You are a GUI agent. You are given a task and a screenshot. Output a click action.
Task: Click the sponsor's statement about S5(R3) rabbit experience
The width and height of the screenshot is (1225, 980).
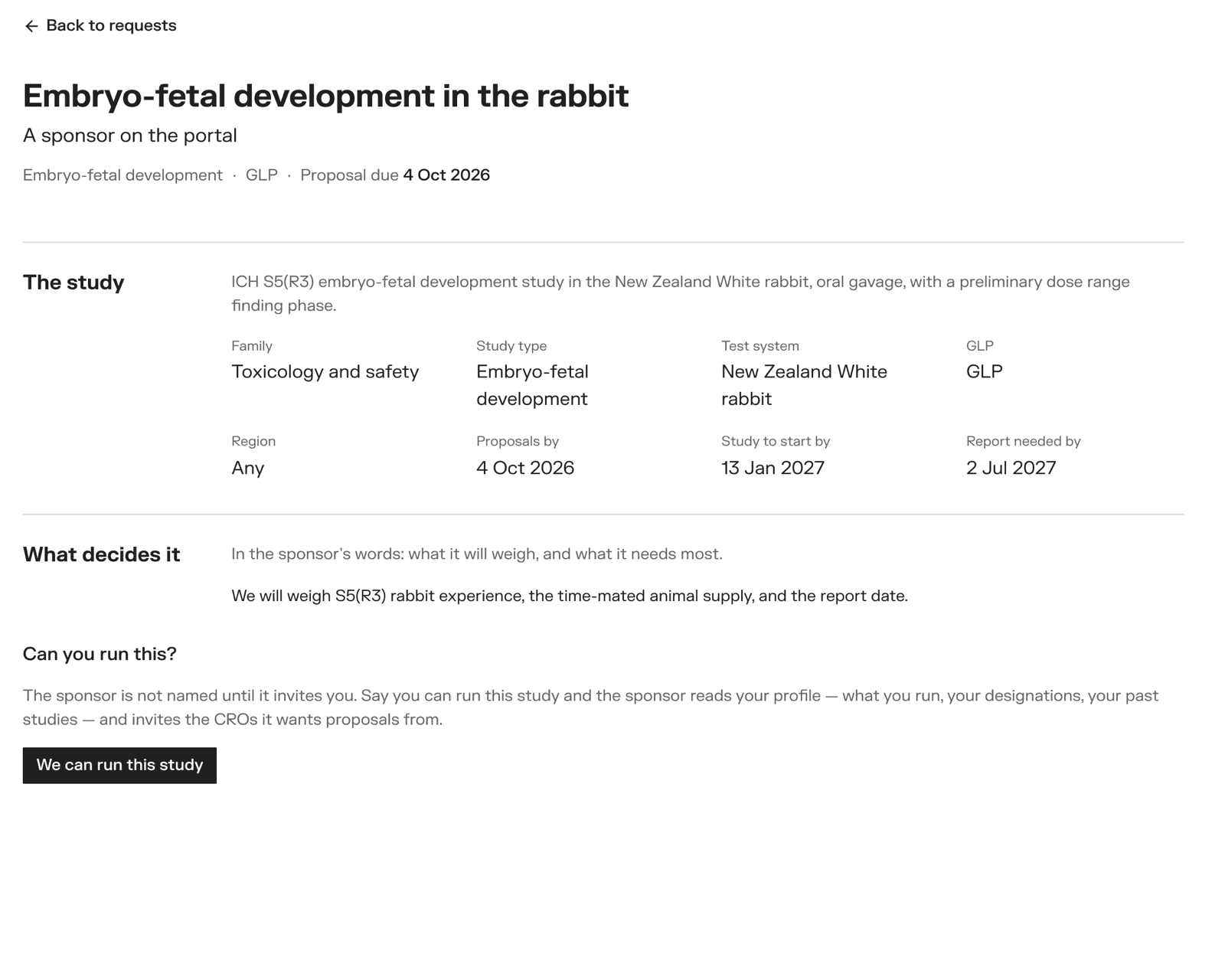click(x=570, y=596)
